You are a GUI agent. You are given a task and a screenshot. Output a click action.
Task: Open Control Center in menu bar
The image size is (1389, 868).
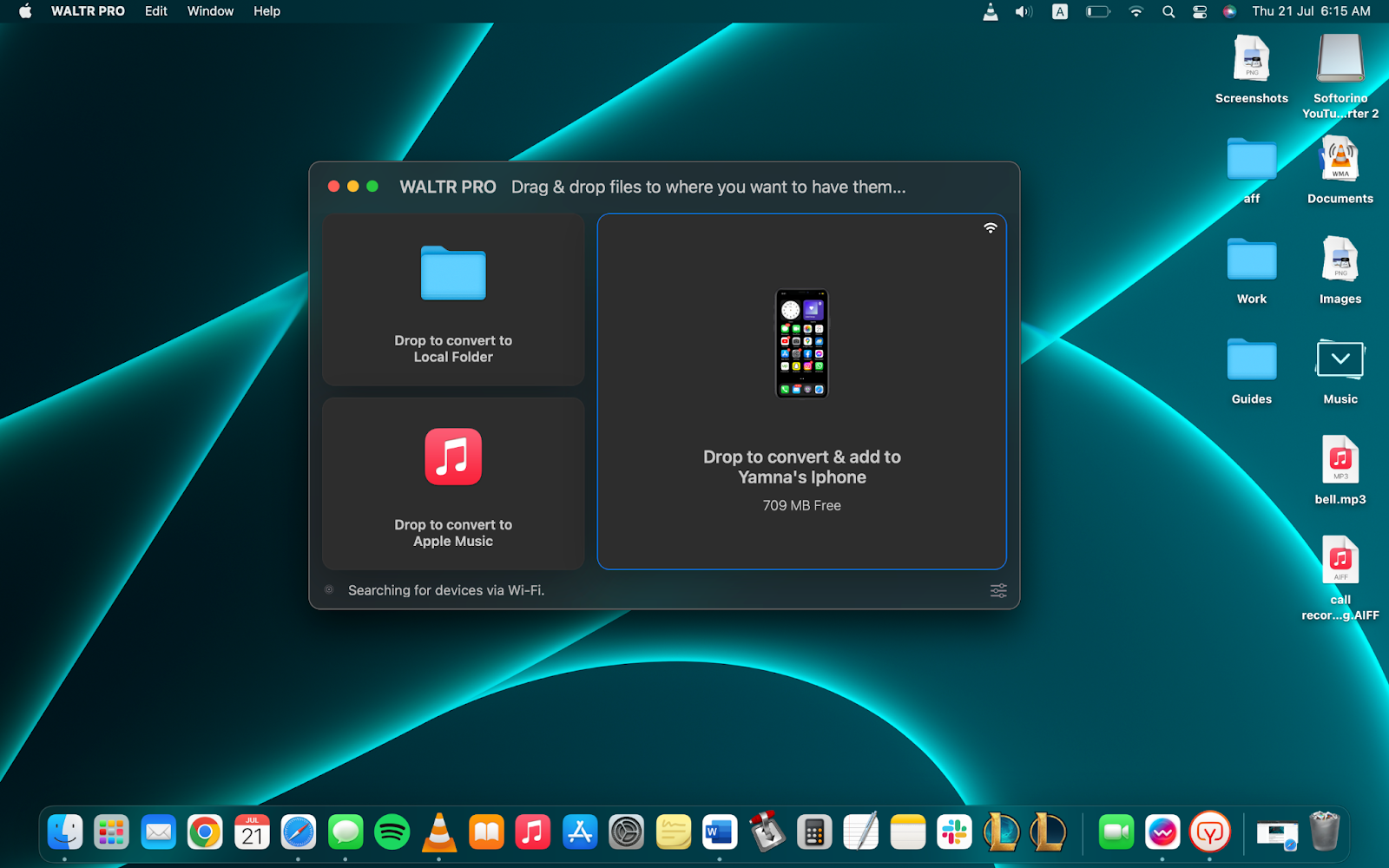point(1200,11)
